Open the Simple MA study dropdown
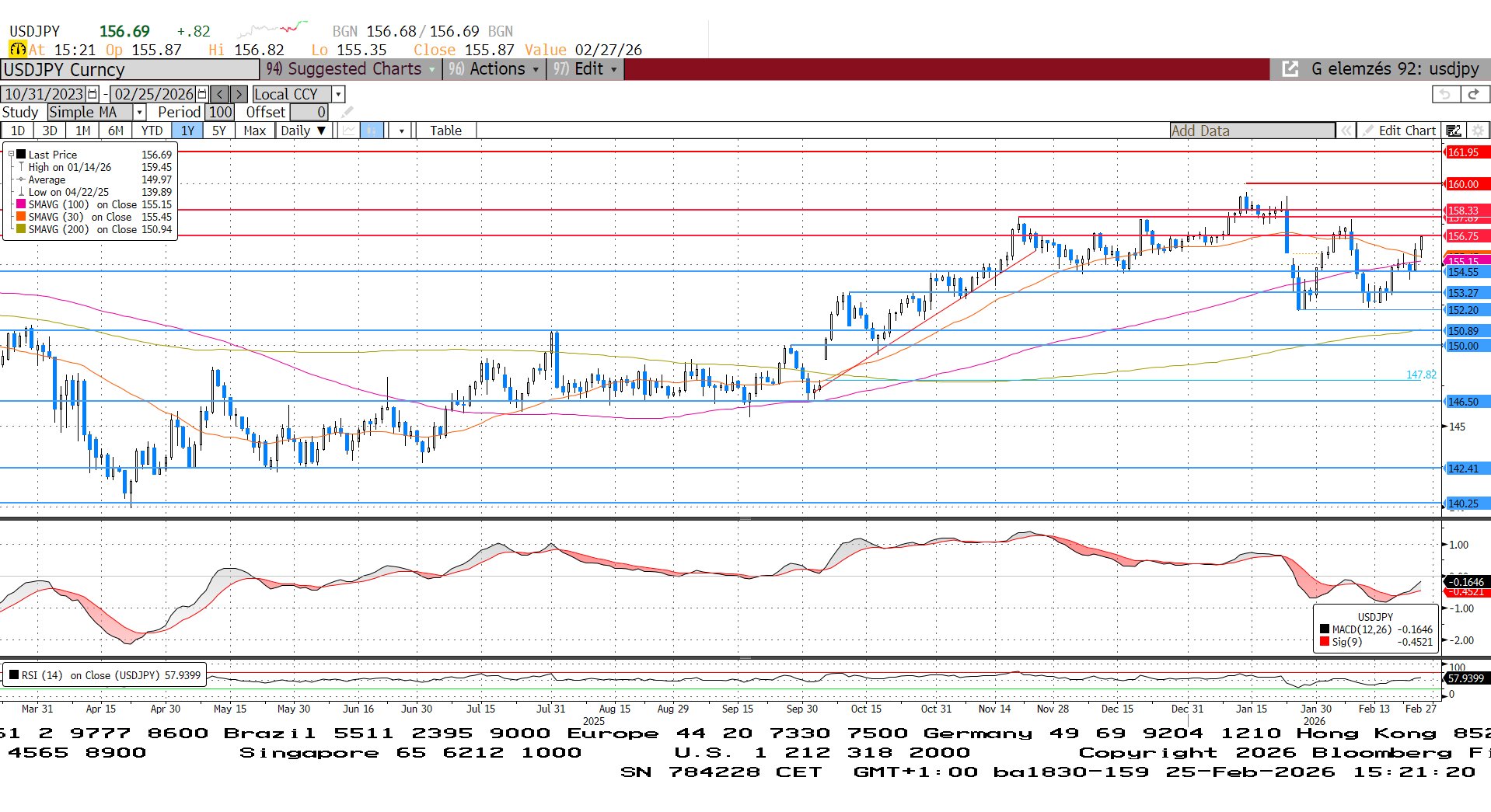This screenshot has height=812, width=1491. (x=140, y=113)
